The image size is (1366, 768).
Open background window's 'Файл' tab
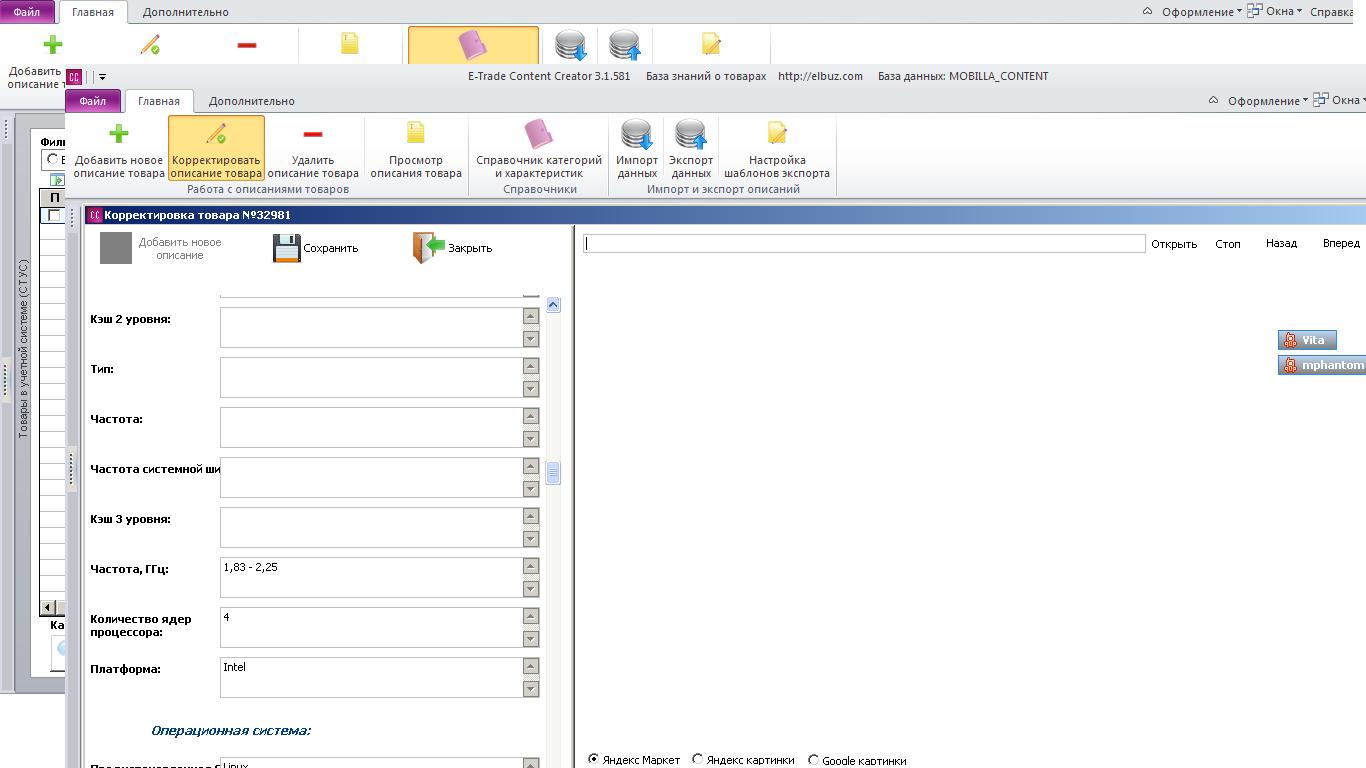(x=27, y=12)
